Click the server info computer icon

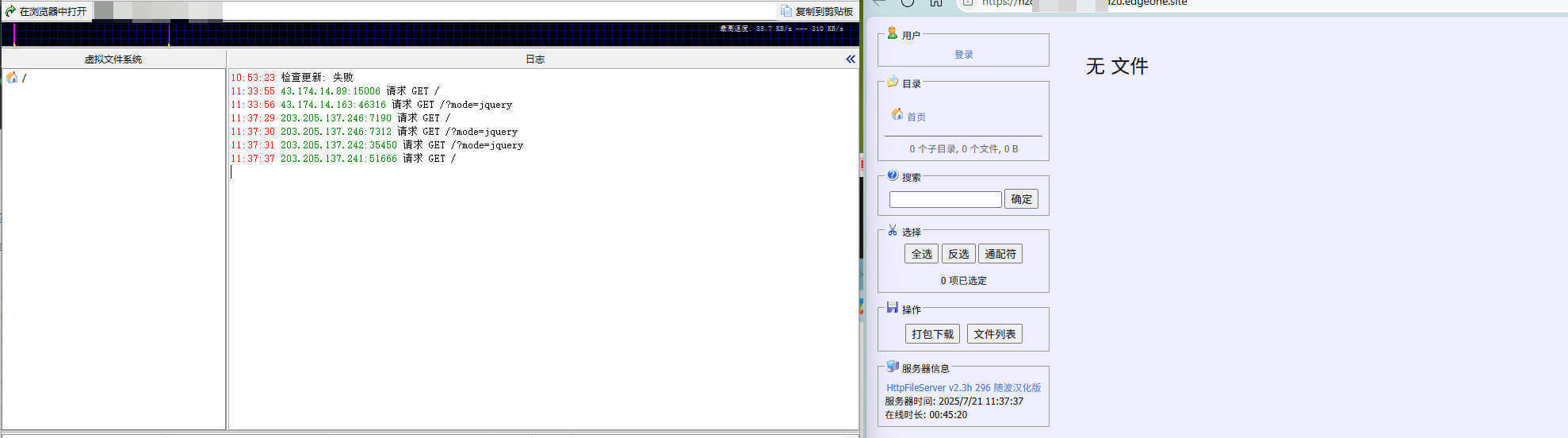point(893,367)
